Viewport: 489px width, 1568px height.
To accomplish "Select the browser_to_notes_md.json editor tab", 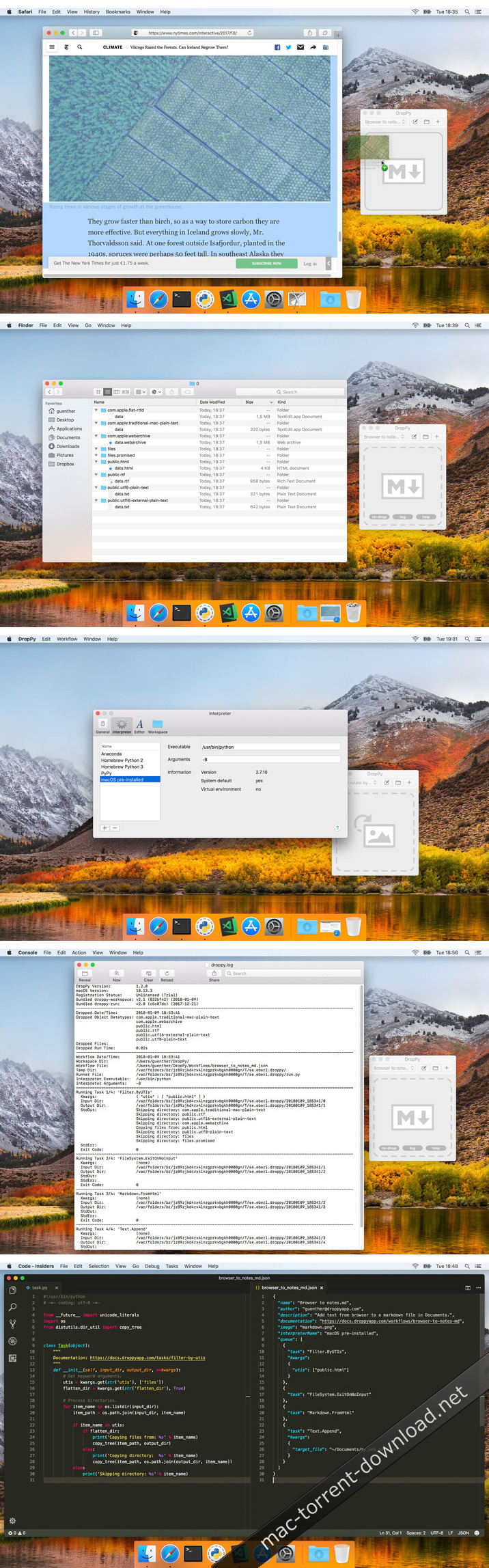I will (x=289, y=1287).
